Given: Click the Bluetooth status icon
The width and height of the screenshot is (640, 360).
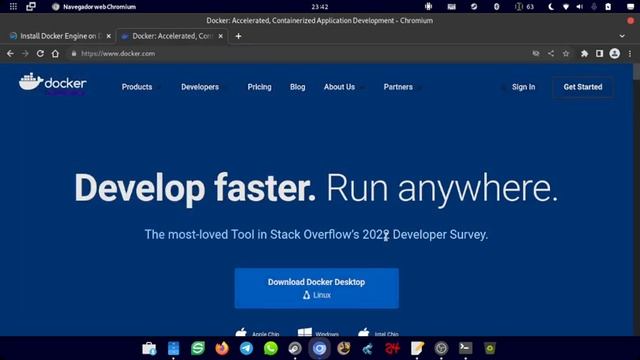Looking at the screenshot, I should pyautogui.click(x=496, y=7).
